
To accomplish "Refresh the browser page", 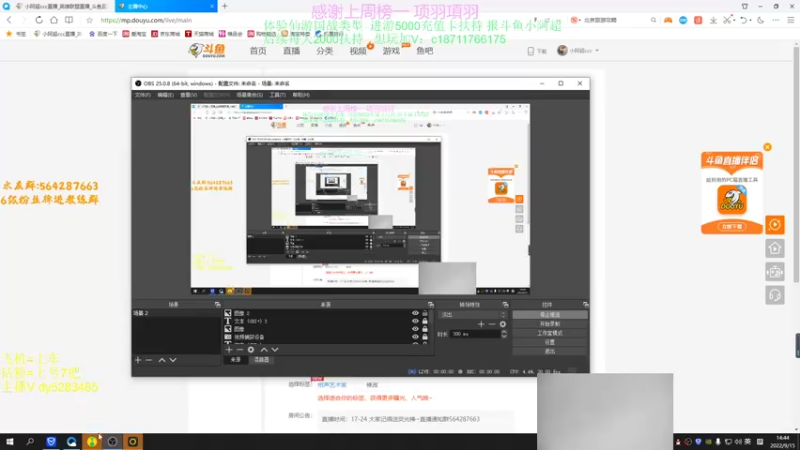I will click(x=39, y=20).
